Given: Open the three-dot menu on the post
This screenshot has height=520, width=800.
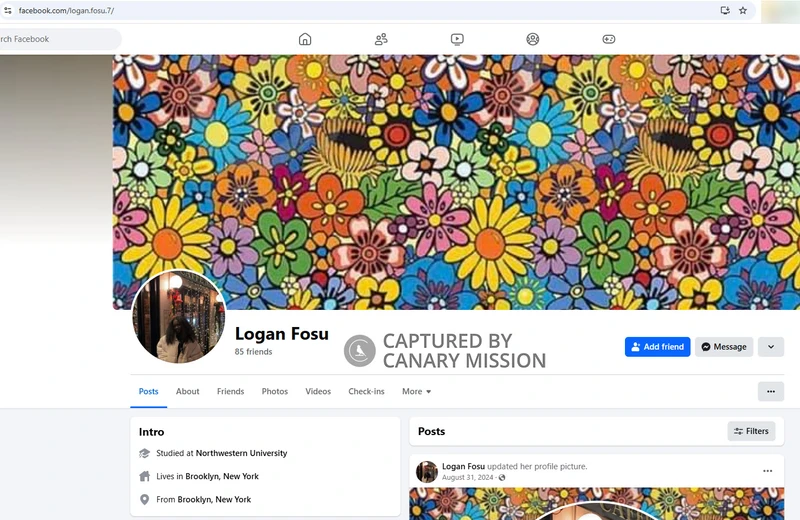Looking at the screenshot, I should [767, 471].
